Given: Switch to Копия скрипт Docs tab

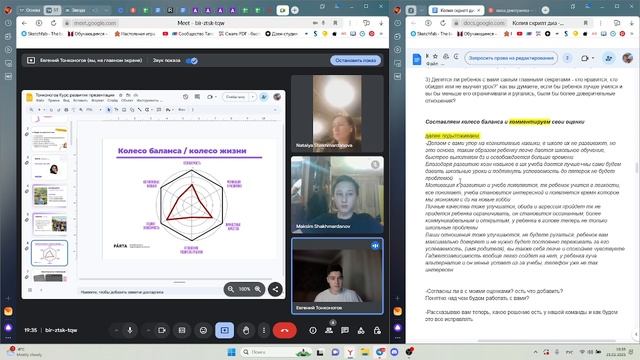Looking at the screenshot, I should [456, 10].
